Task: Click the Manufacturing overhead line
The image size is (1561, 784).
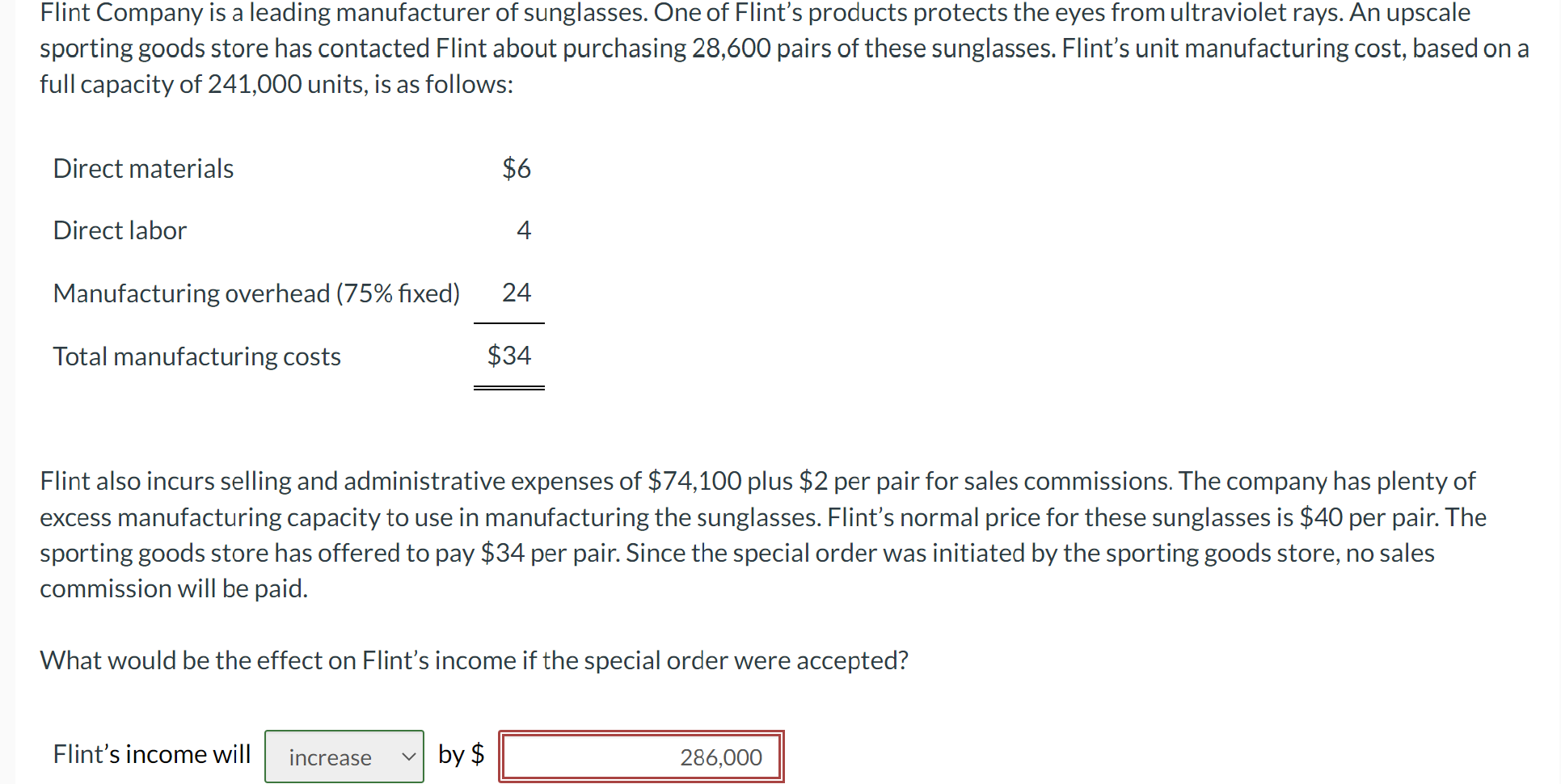Action: pyautogui.click(x=256, y=293)
